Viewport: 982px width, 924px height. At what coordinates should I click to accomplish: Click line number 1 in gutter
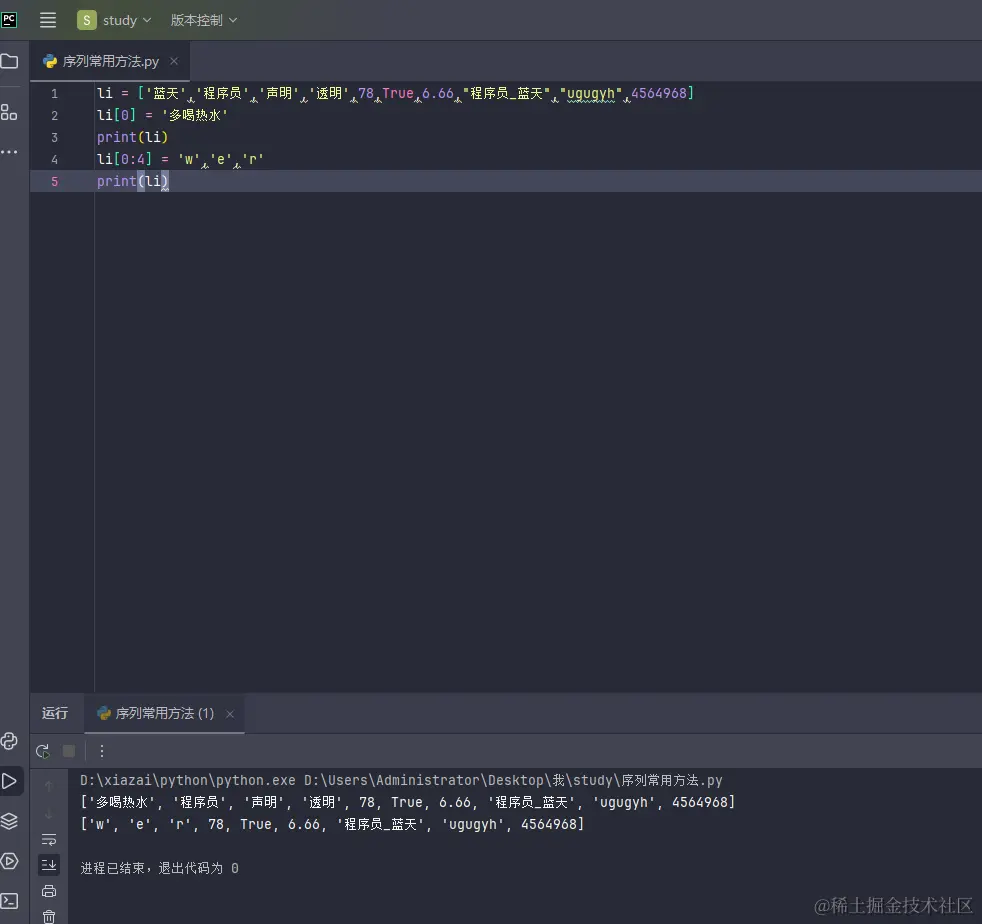(x=54, y=94)
